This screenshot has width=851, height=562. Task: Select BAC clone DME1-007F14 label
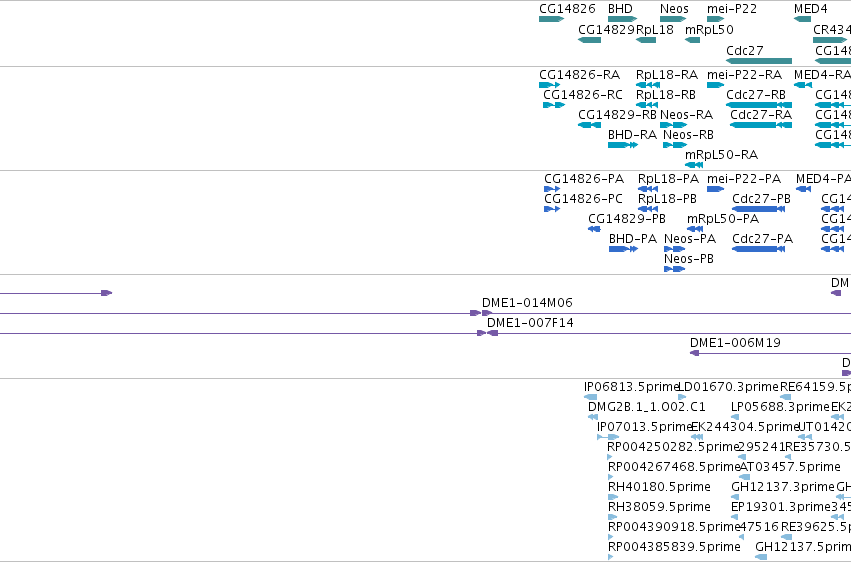[530, 323]
